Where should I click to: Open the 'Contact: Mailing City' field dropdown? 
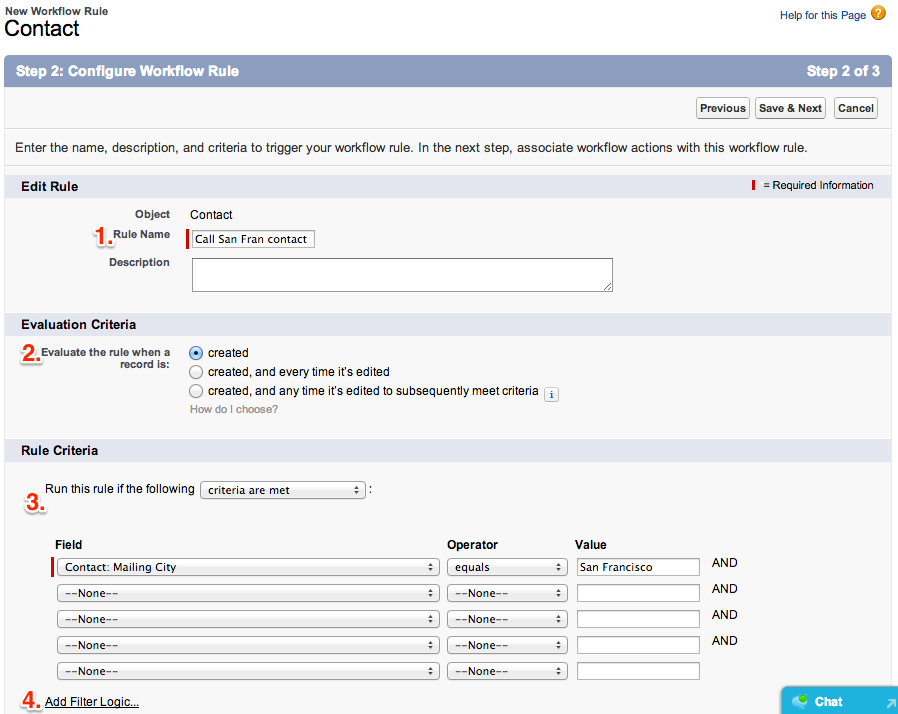[247, 567]
